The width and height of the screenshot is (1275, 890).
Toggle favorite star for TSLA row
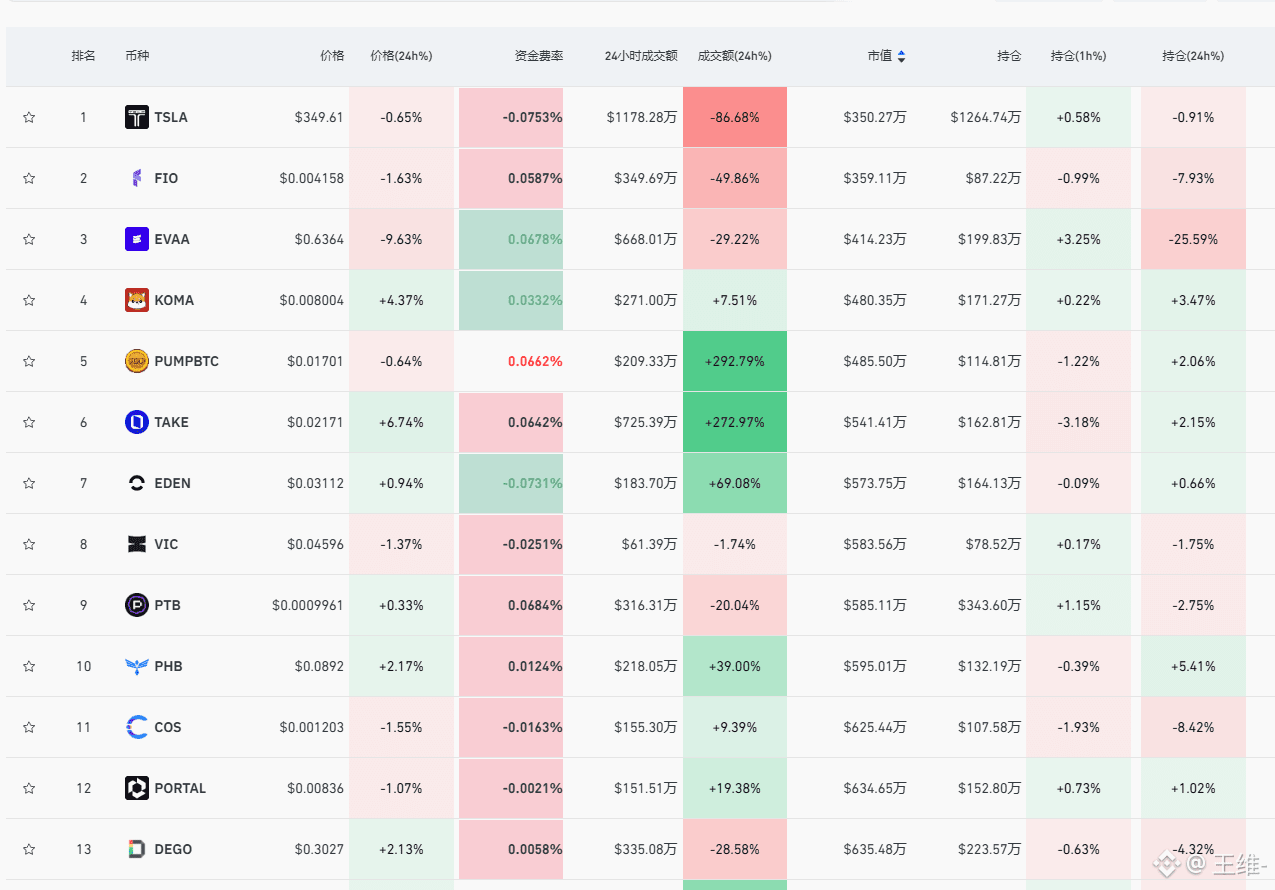coord(29,117)
